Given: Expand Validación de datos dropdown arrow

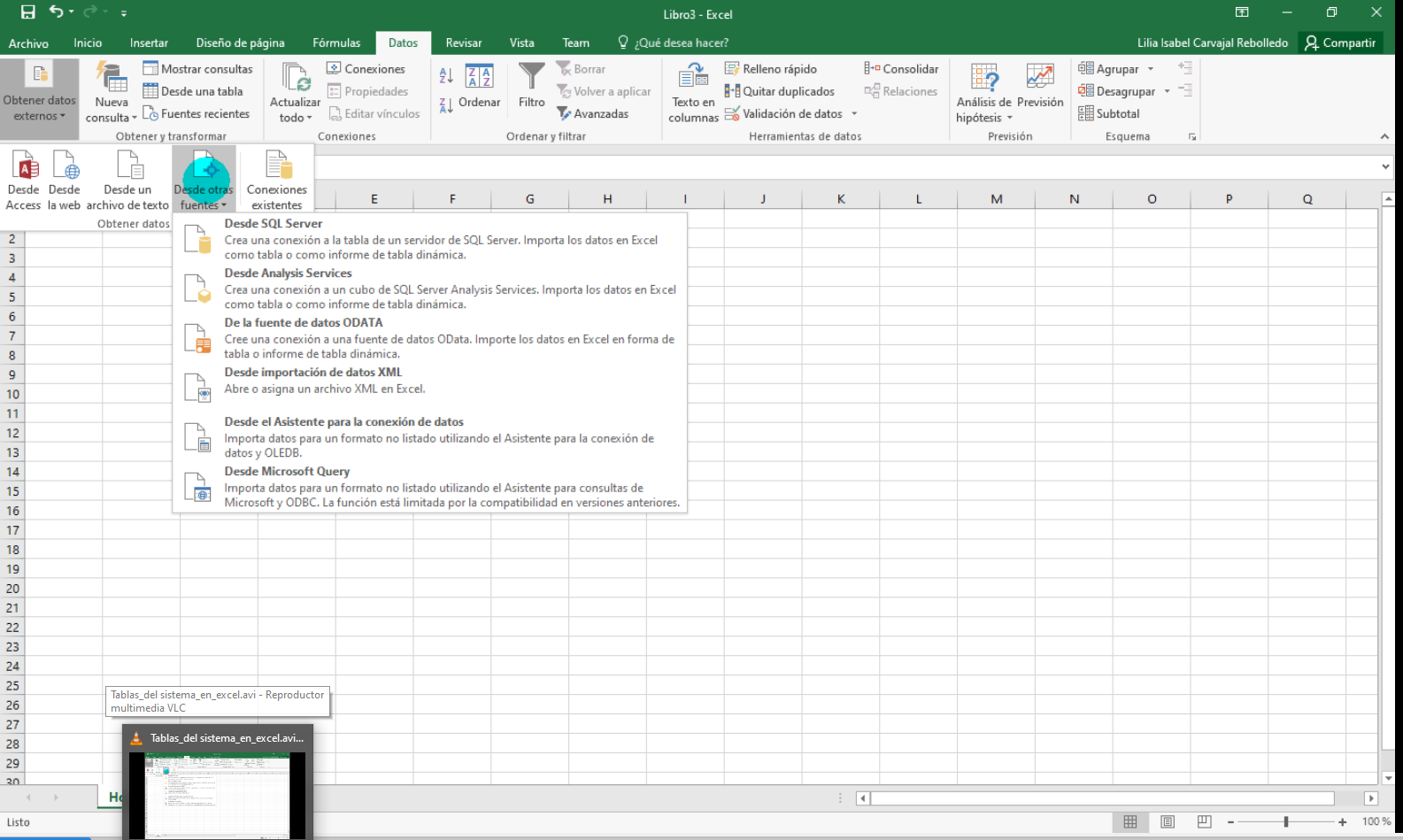Looking at the screenshot, I should coord(854,113).
